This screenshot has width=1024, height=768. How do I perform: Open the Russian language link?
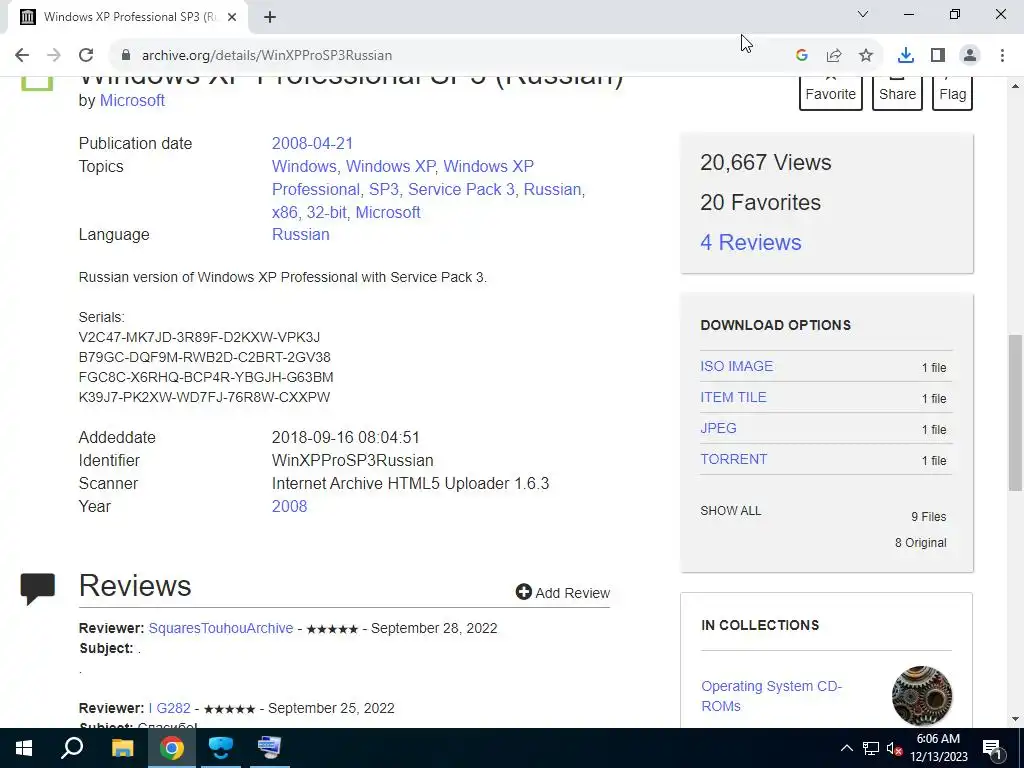pyautogui.click(x=300, y=234)
